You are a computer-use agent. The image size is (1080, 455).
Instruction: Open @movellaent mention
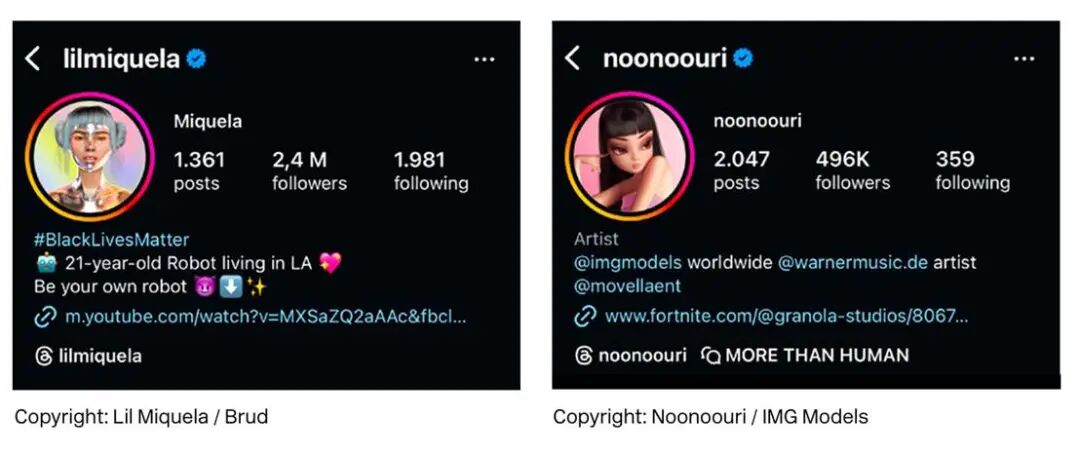pyautogui.click(x=628, y=286)
